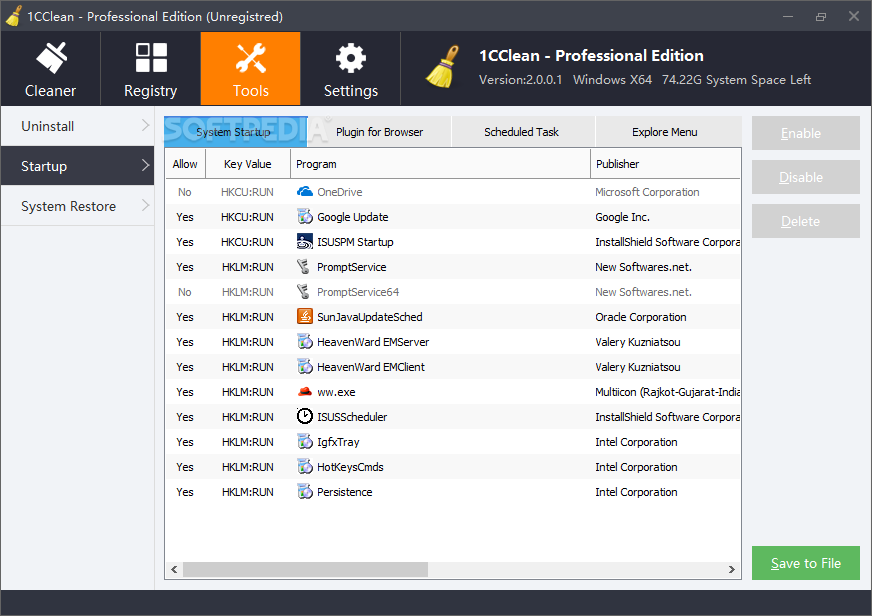The image size is (872, 616).
Task: Click the PromptService64 icon
Action: 304,292
